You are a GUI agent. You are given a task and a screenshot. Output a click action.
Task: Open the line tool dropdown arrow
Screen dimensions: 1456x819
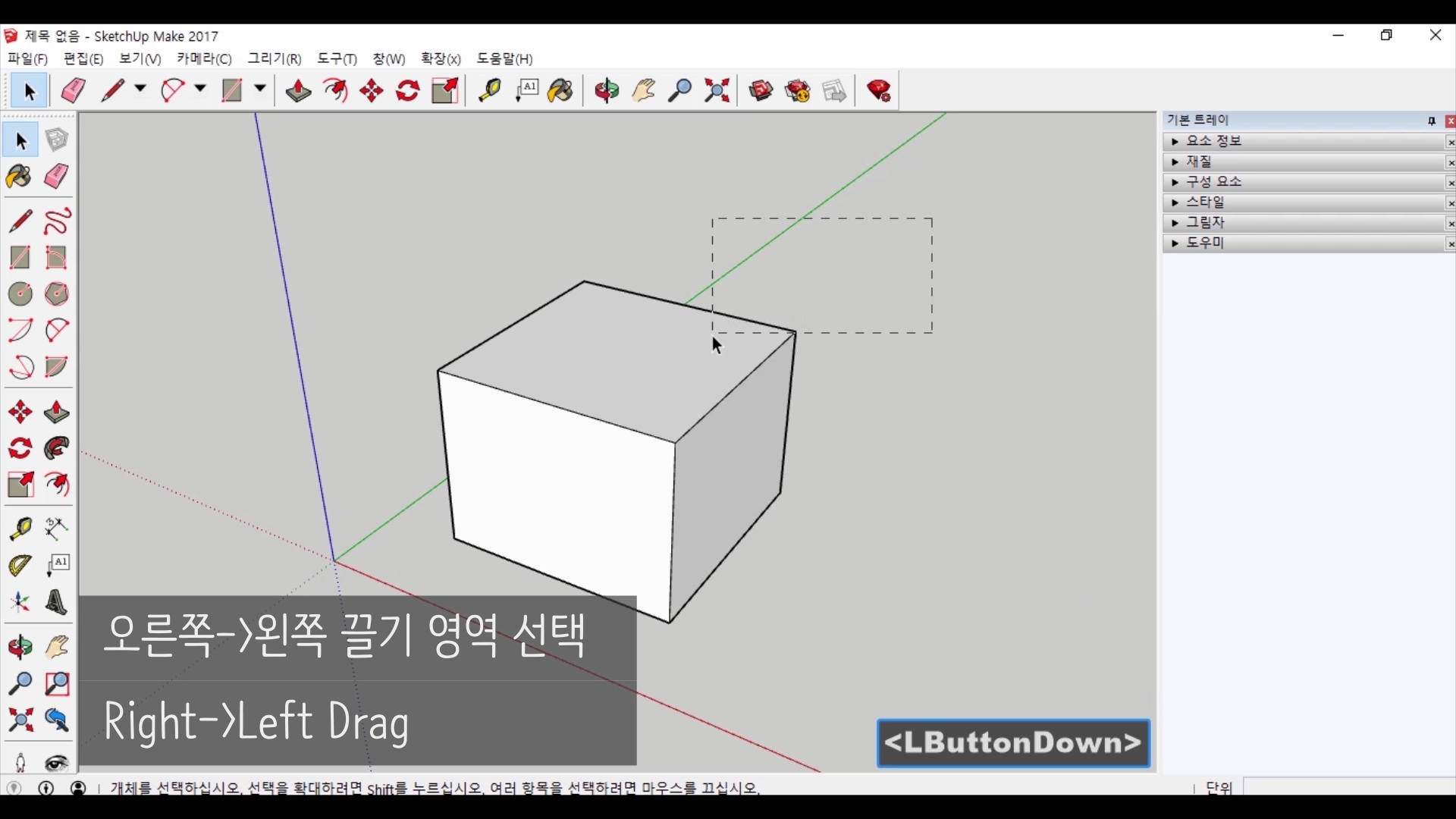click(140, 89)
